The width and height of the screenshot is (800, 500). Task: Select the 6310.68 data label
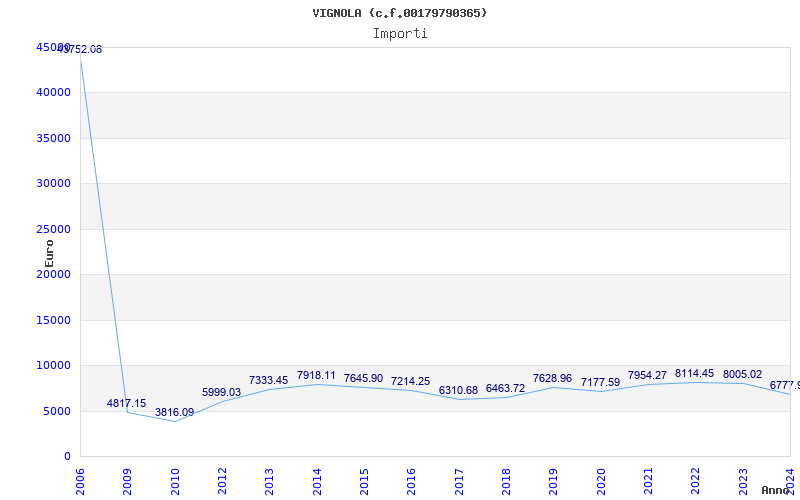pos(458,390)
